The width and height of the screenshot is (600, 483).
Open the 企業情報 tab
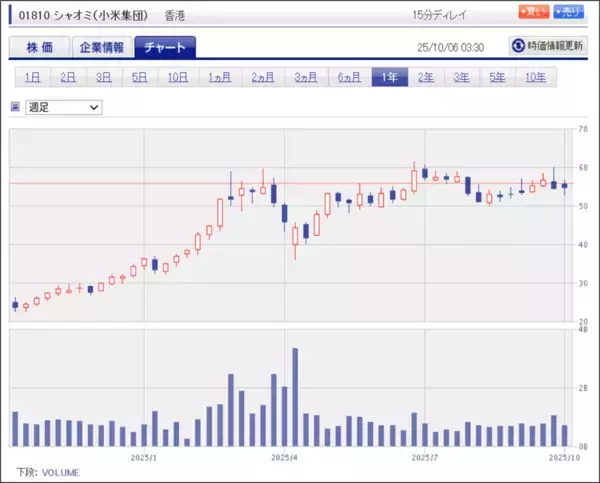coord(102,47)
